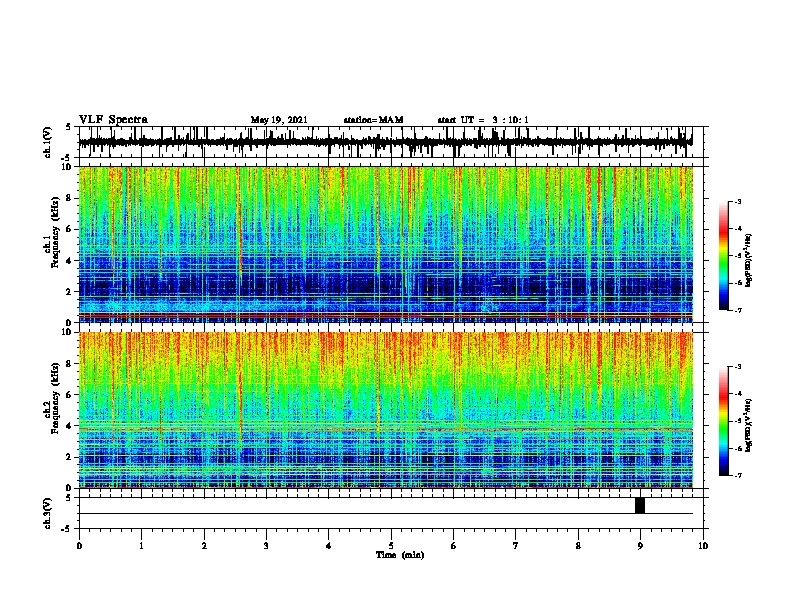The height and width of the screenshot is (612, 792).
Task: Click the "-7" label below ch.2 colorbar
Action: pos(737,475)
